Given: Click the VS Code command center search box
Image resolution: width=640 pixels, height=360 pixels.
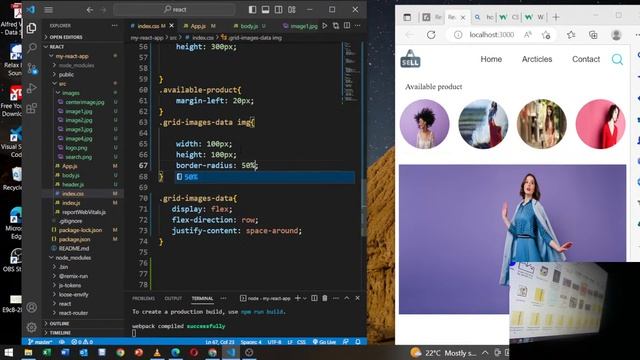Looking at the screenshot, I should (x=174, y=9).
